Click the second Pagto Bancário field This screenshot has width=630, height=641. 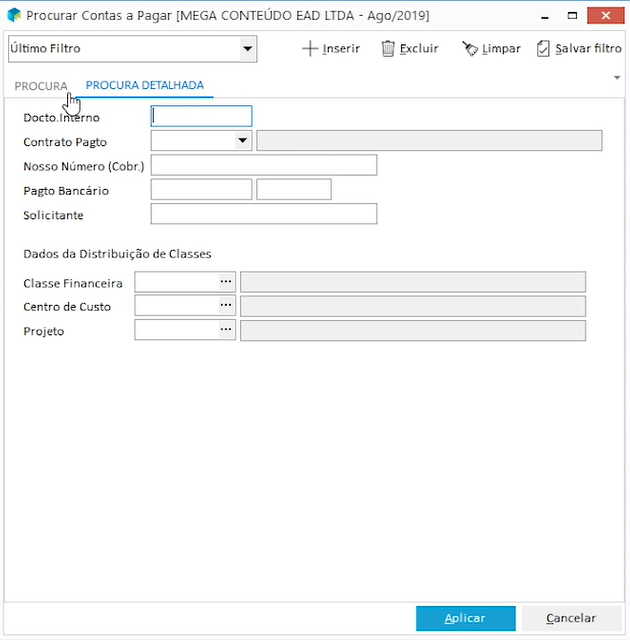pos(294,189)
